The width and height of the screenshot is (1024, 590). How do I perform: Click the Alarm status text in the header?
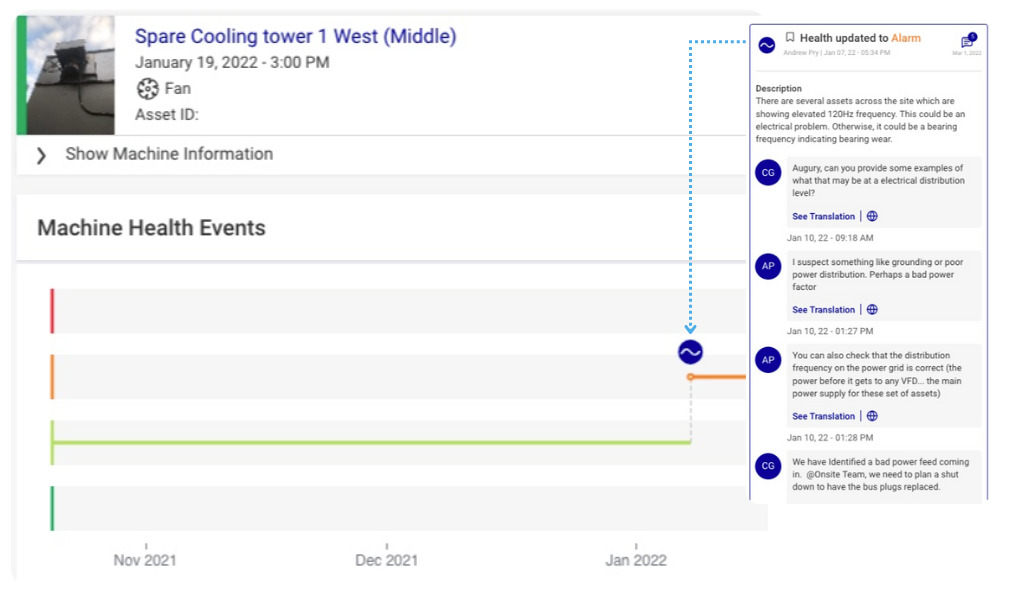[906, 38]
